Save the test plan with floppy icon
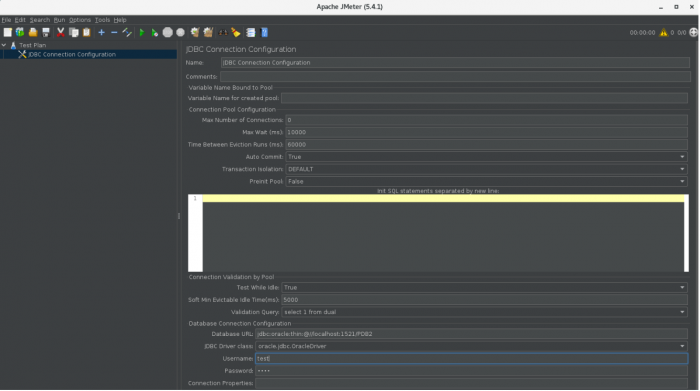The width and height of the screenshot is (700, 391). click(x=46, y=33)
